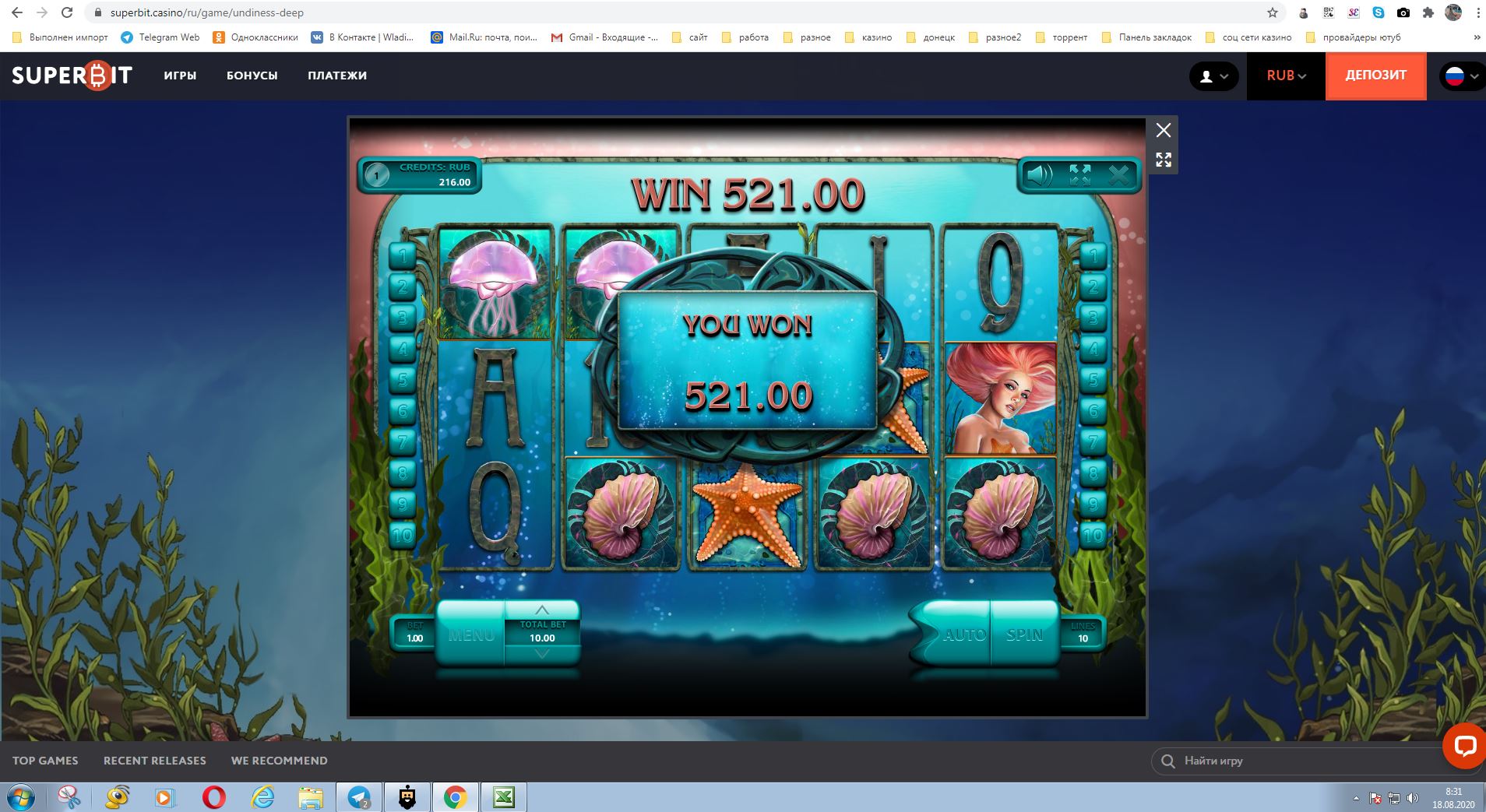Click the ДЕПОЗИТ button
Image resolution: width=1486 pixels, height=812 pixels.
[x=1375, y=76]
